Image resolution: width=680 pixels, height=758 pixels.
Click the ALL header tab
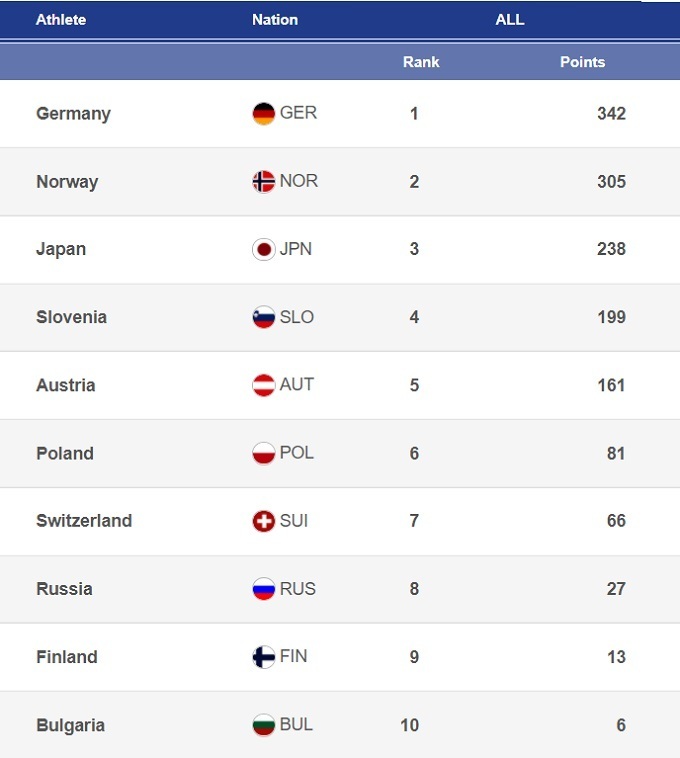point(510,19)
